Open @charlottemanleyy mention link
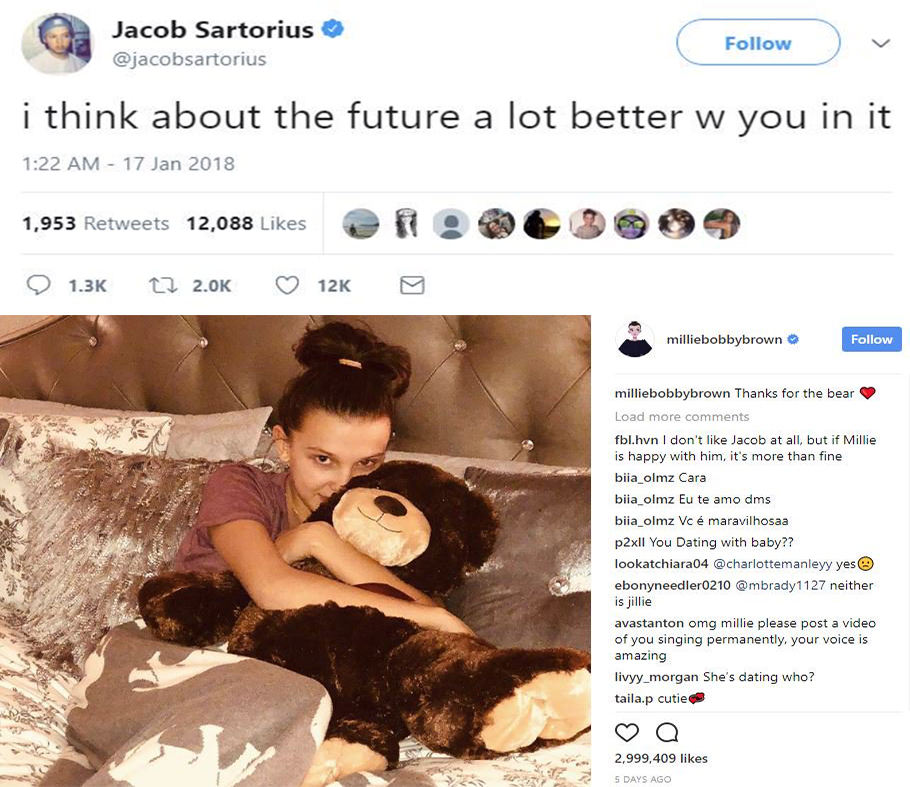 [x=772, y=564]
